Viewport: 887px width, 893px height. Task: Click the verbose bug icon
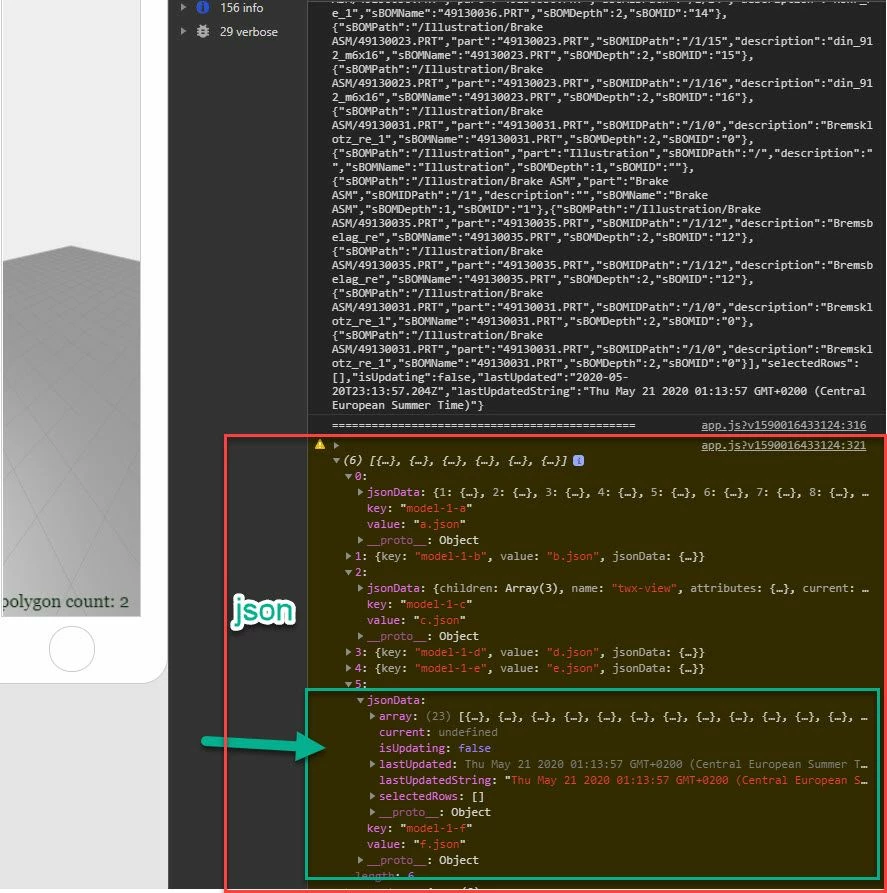click(203, 31)
